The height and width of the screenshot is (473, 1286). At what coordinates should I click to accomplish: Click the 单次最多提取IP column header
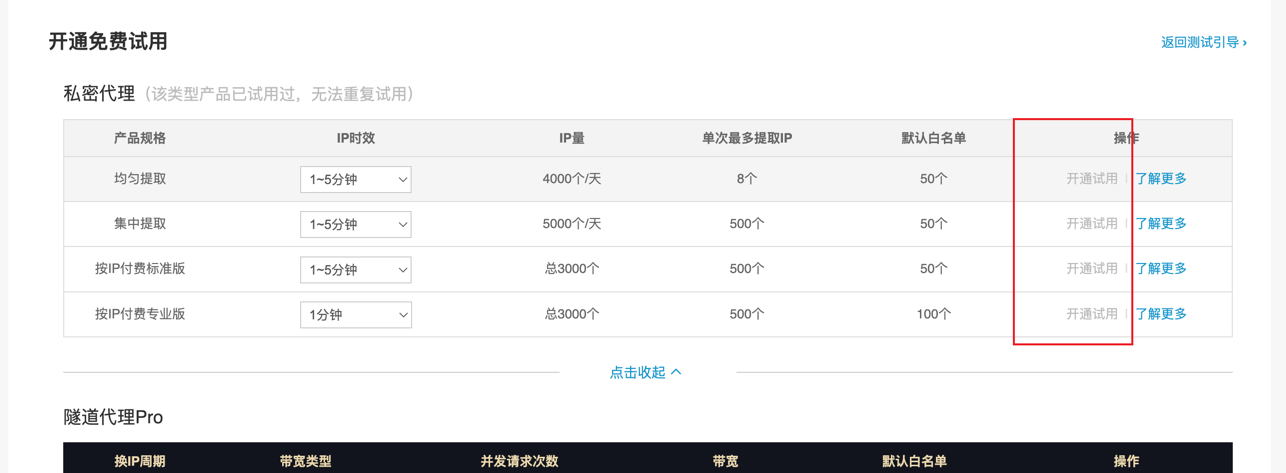(746, 138)
